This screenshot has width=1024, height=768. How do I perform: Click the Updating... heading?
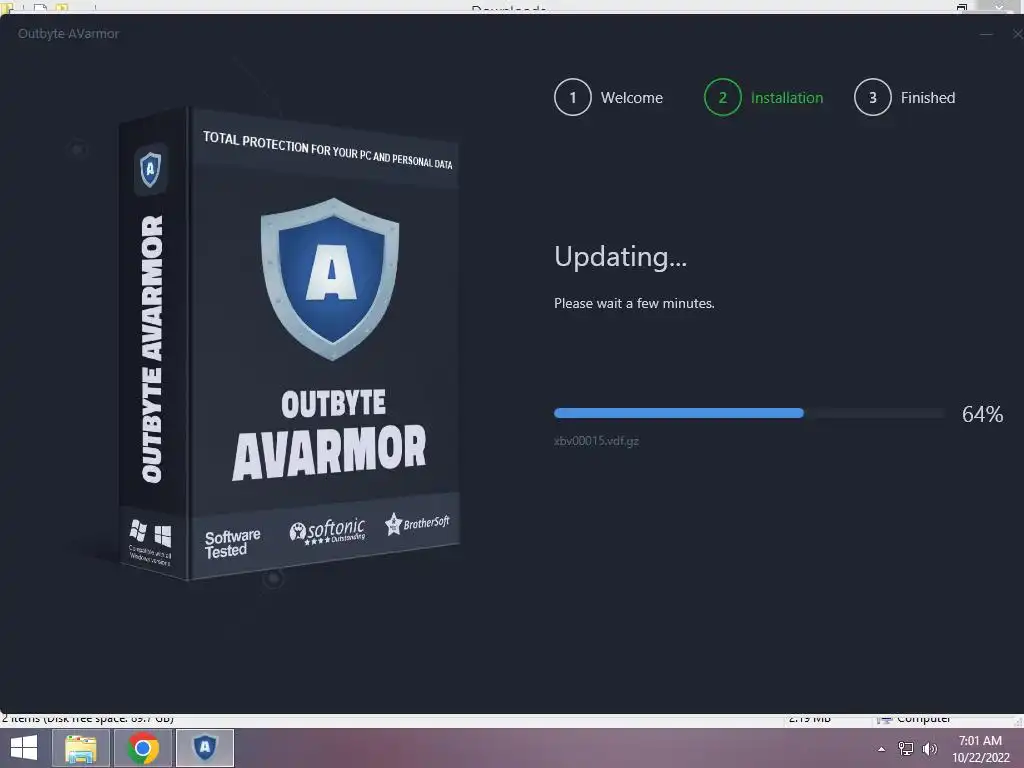pyautogui.click(x=620, y=257)
